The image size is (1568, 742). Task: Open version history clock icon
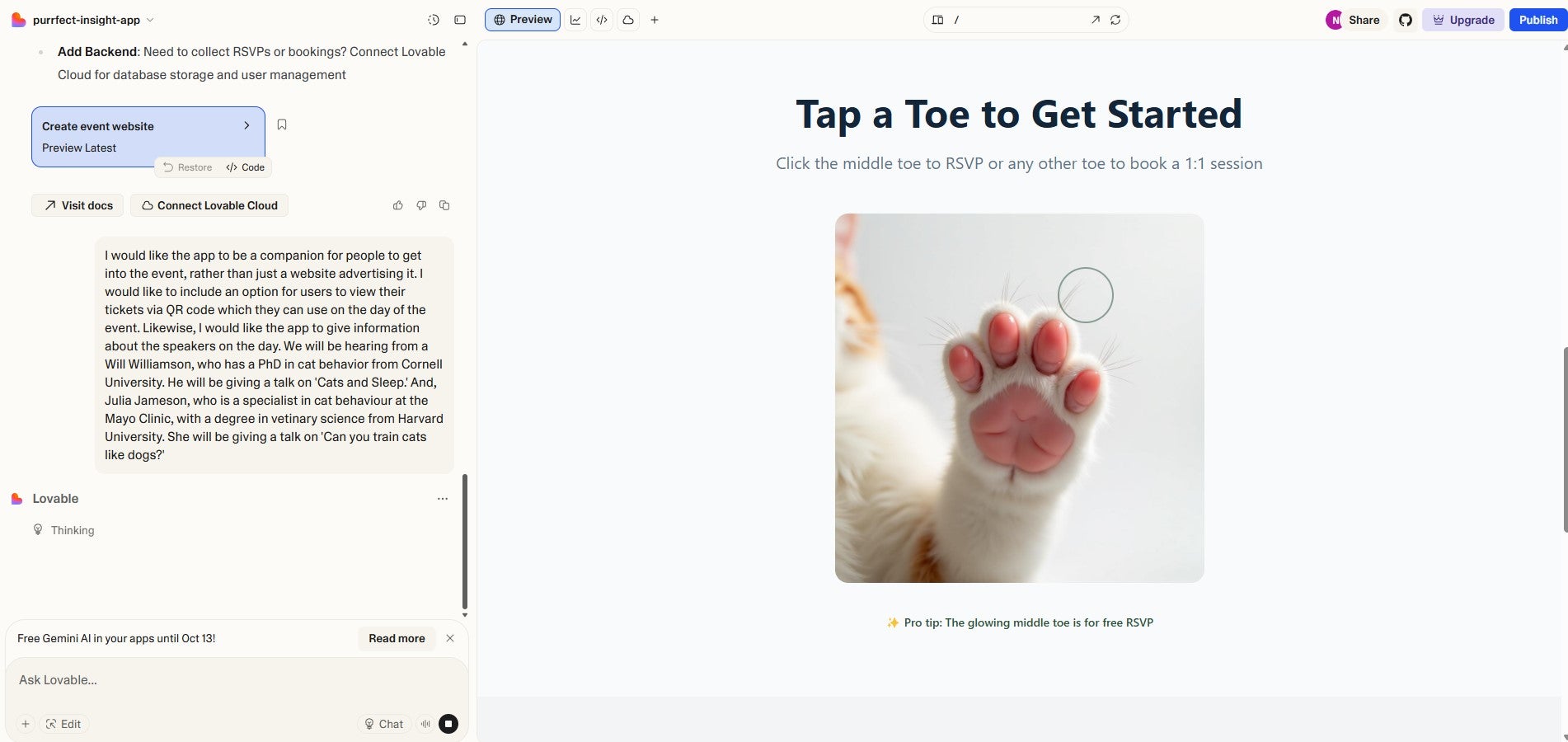(434, 20)
